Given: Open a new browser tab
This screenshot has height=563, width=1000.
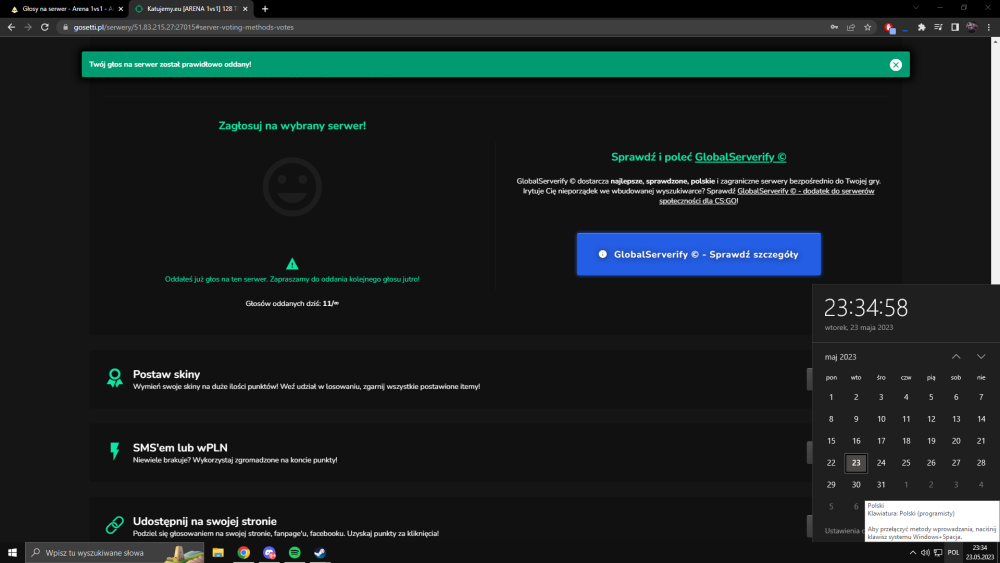Looking at the screenshot, I should pos(265,9).
